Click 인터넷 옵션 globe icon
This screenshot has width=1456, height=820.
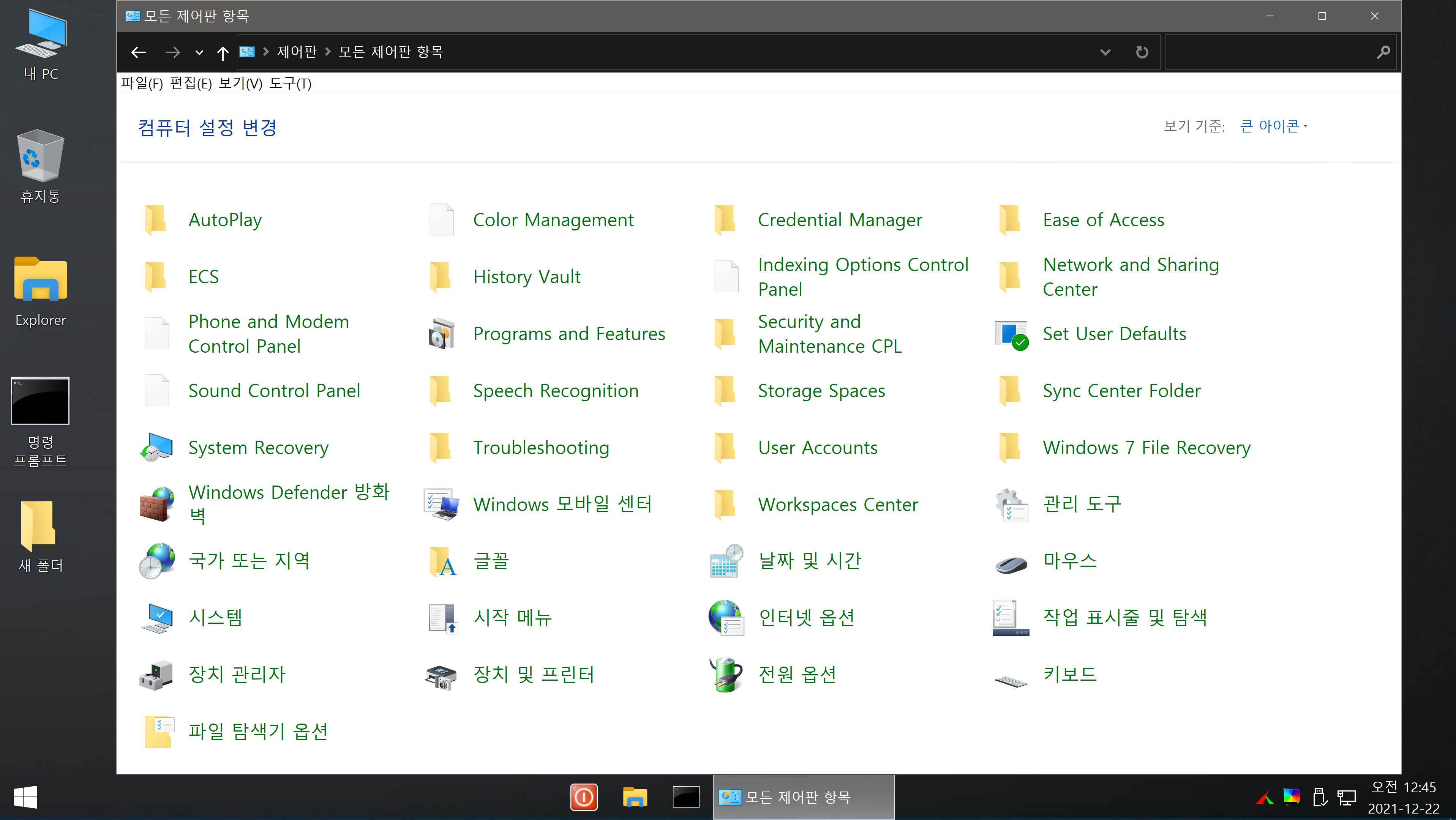726,618
